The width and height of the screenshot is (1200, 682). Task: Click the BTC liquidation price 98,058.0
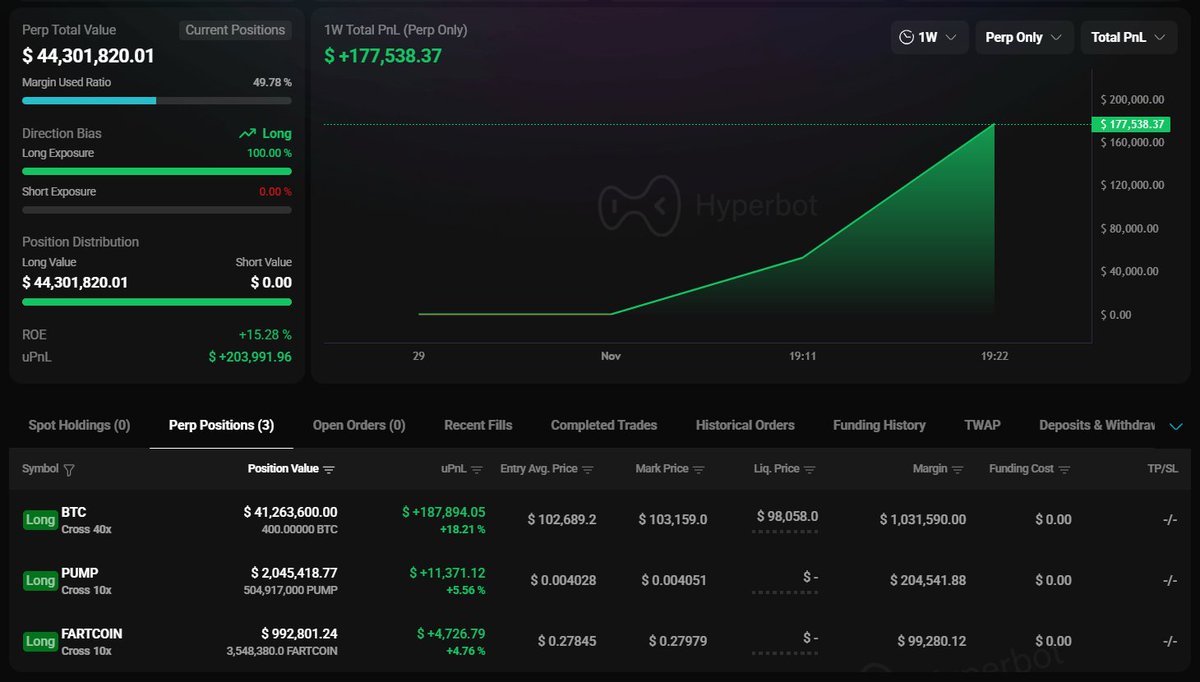coord(788,516)
